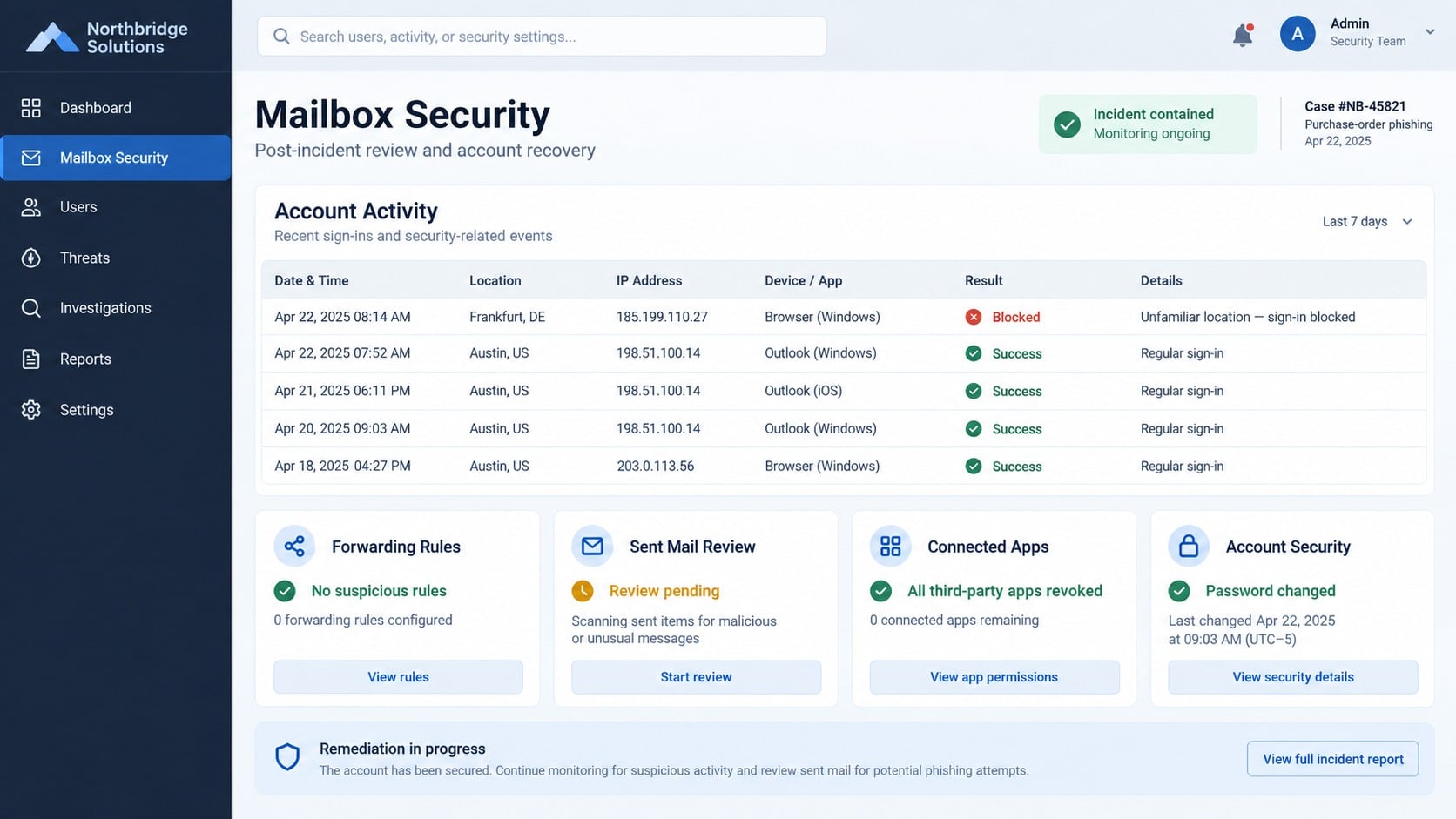Click the red Blocked result label

point(1016,317)
